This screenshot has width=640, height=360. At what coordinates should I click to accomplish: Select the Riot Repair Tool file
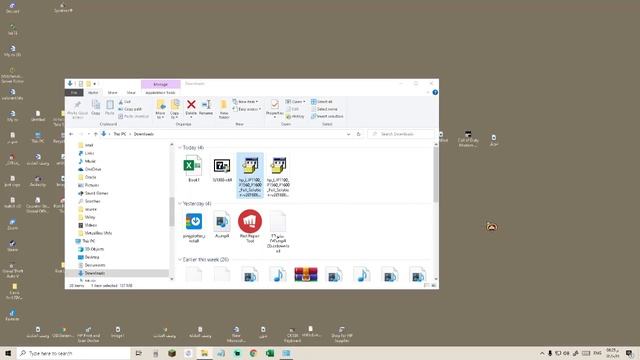click(x=250, y=226)
